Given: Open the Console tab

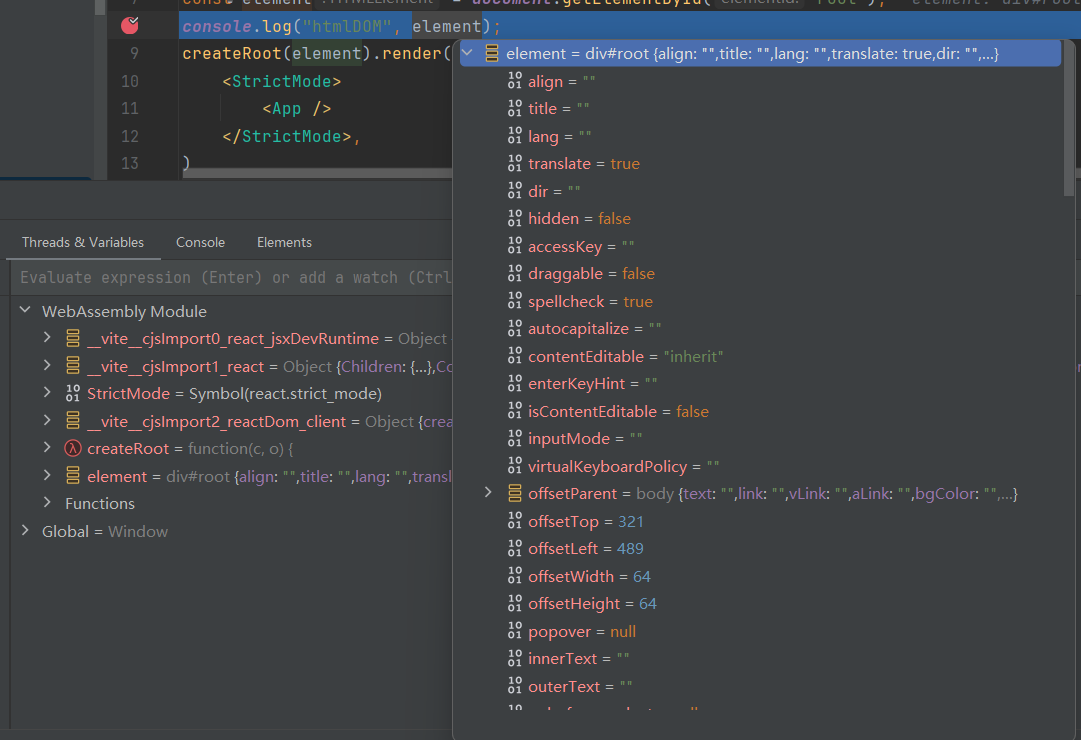Looking at the screenshot, I should [200, 242].
